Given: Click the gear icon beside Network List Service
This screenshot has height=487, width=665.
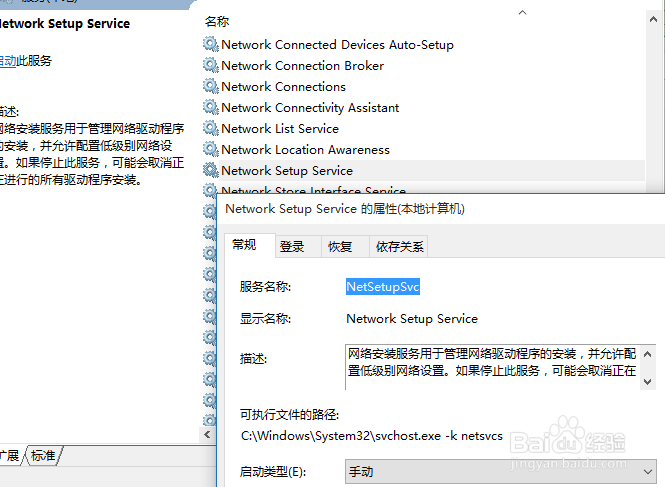Looking at the screenshot, I should [x=210, y=128].
